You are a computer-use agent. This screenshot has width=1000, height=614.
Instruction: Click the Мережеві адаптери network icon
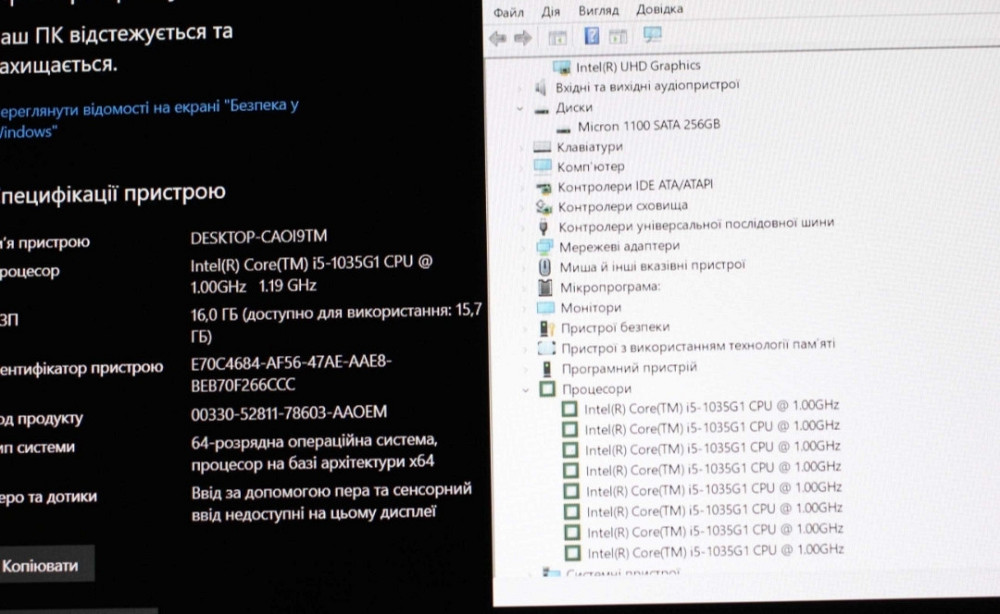545,246
